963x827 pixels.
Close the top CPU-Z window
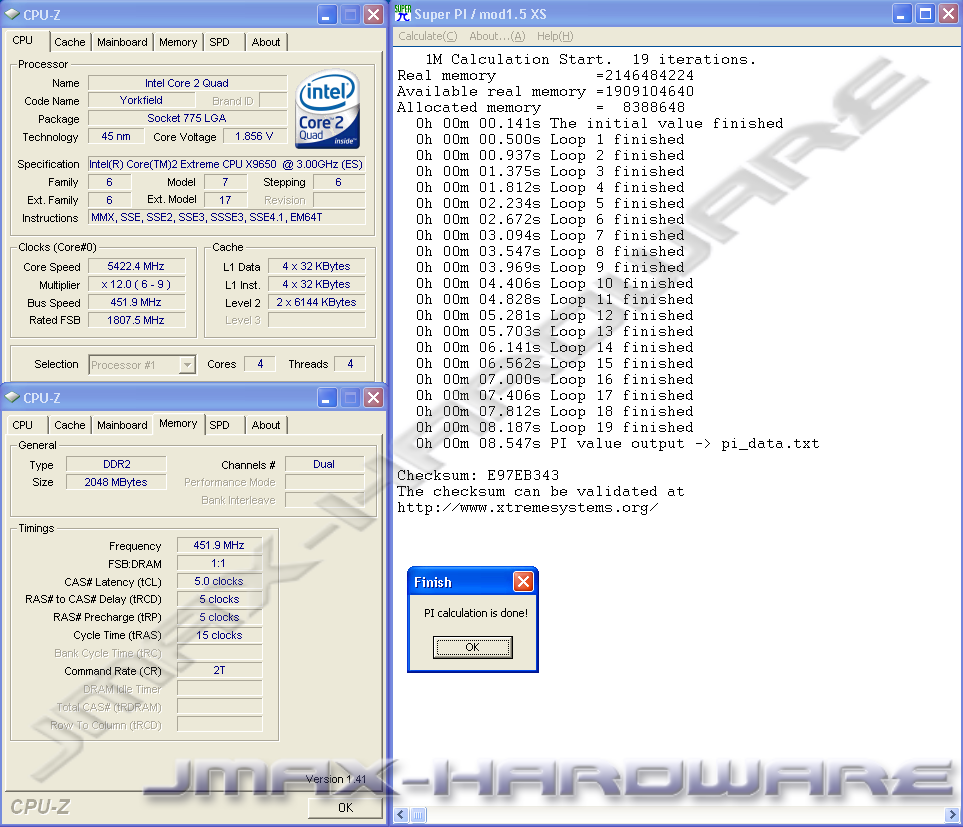click(373, 15)
